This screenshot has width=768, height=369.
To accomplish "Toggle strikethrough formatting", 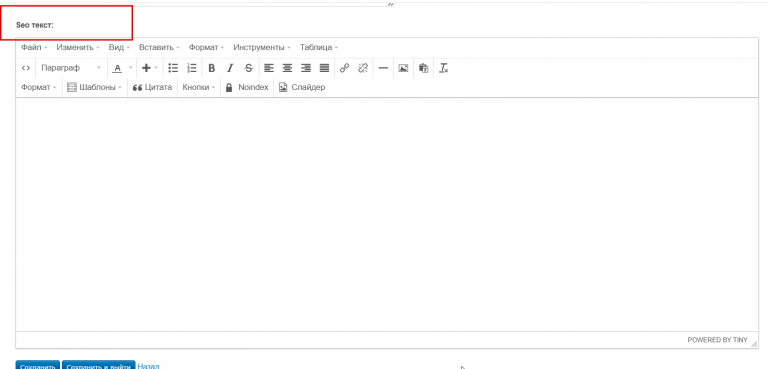I will point(248,68).
